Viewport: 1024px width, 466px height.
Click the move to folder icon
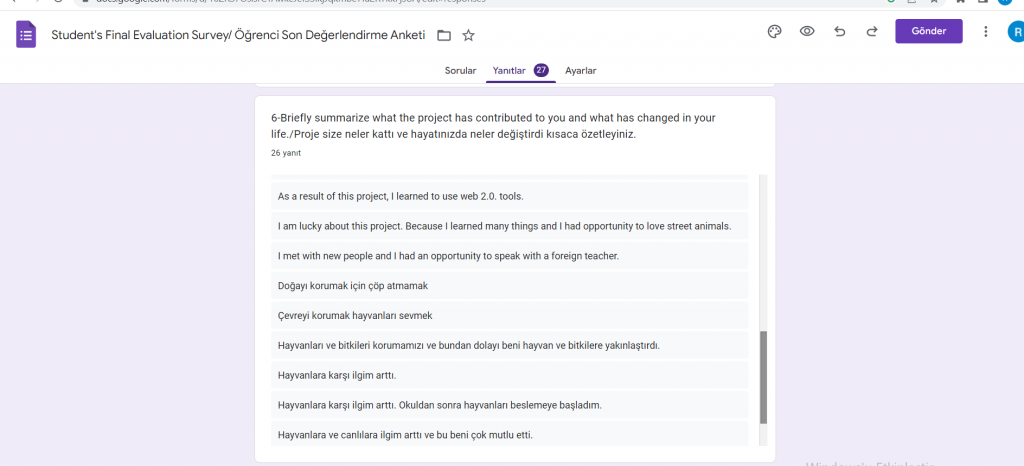point(444,36)
